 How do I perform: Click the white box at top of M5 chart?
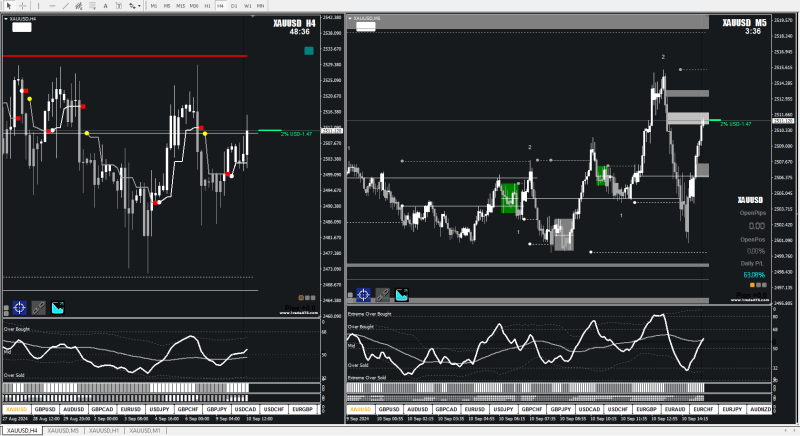(x=365, y=26)
